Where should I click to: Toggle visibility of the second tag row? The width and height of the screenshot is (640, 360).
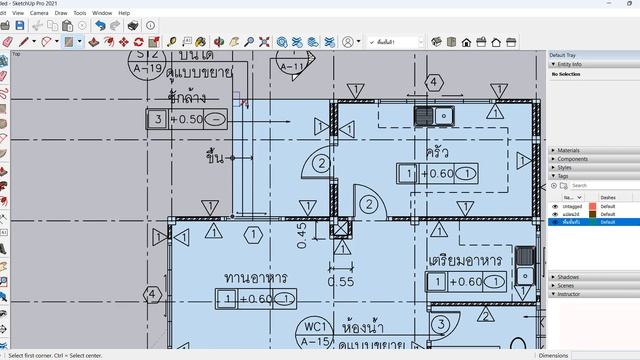coord(555,214)
